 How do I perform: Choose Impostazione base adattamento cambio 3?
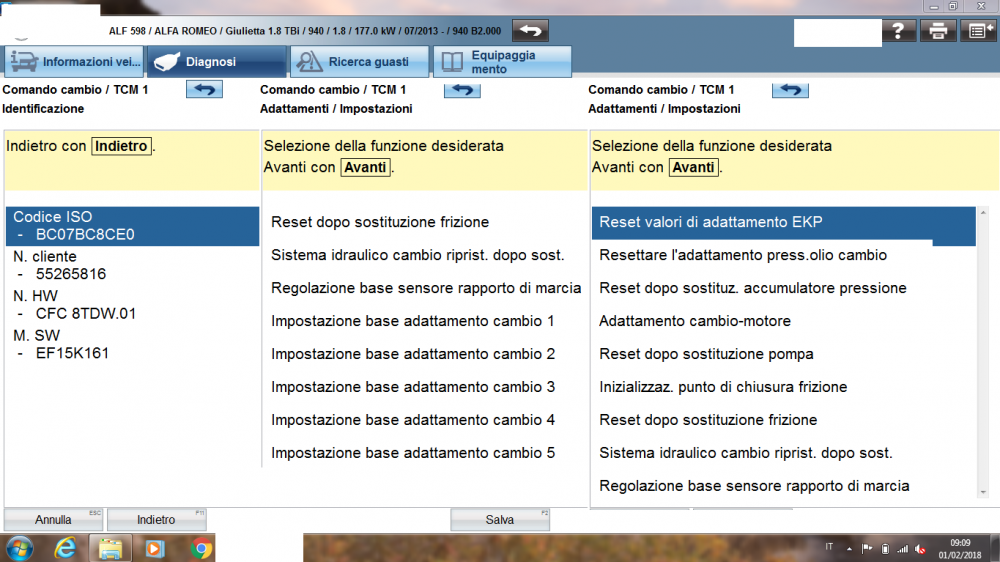412,387
